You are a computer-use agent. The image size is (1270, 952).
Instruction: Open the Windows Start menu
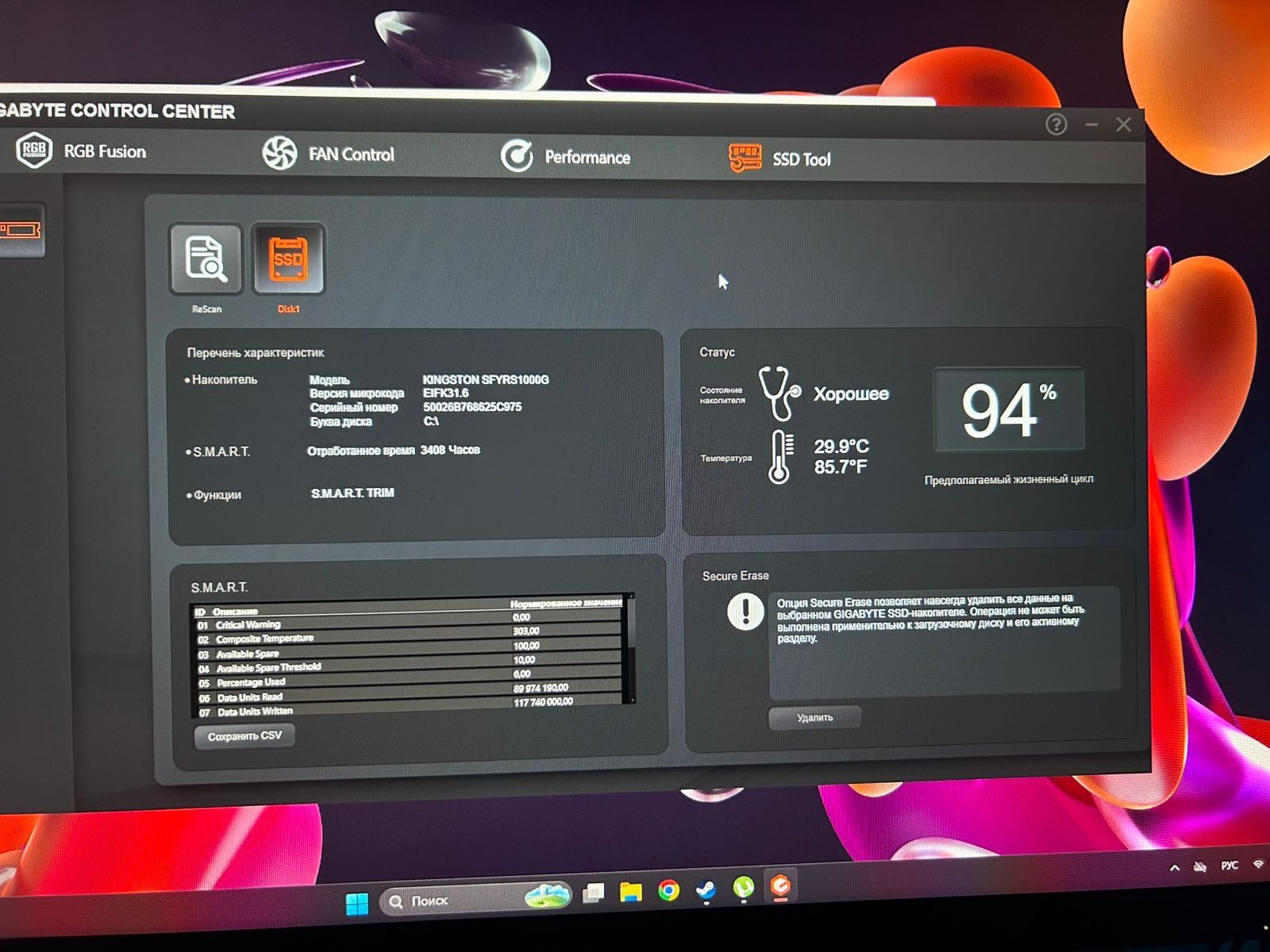[357, 903]
